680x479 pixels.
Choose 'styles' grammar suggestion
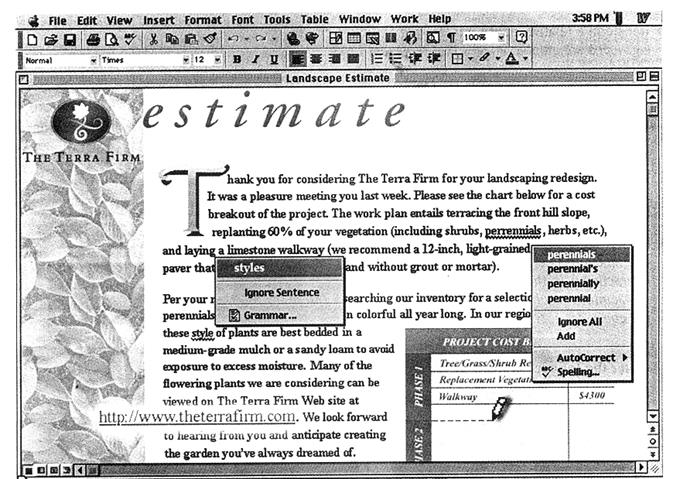280,268
